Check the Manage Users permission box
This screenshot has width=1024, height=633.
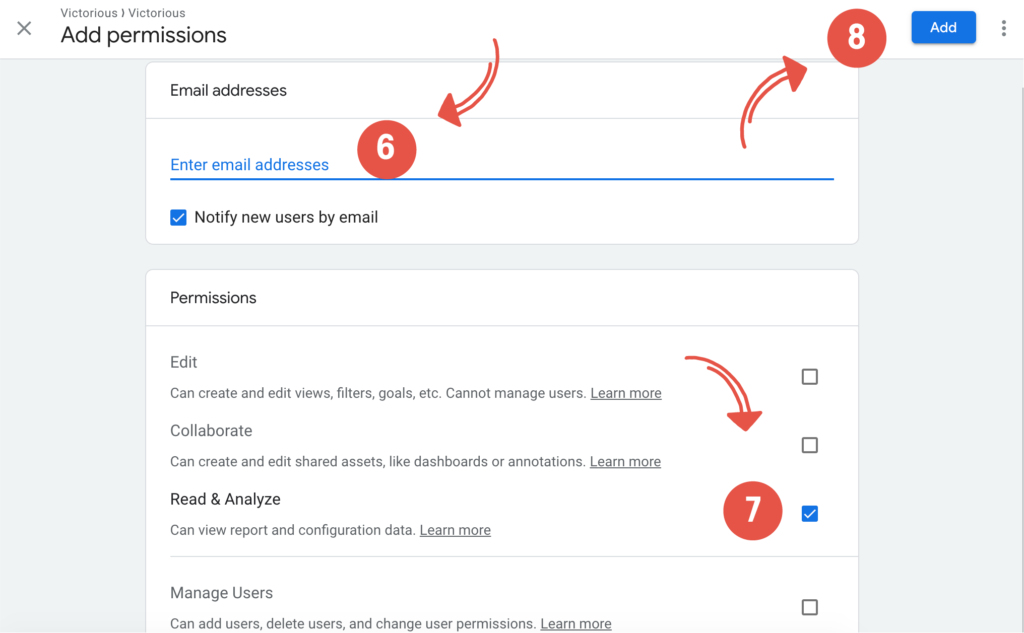810,607
